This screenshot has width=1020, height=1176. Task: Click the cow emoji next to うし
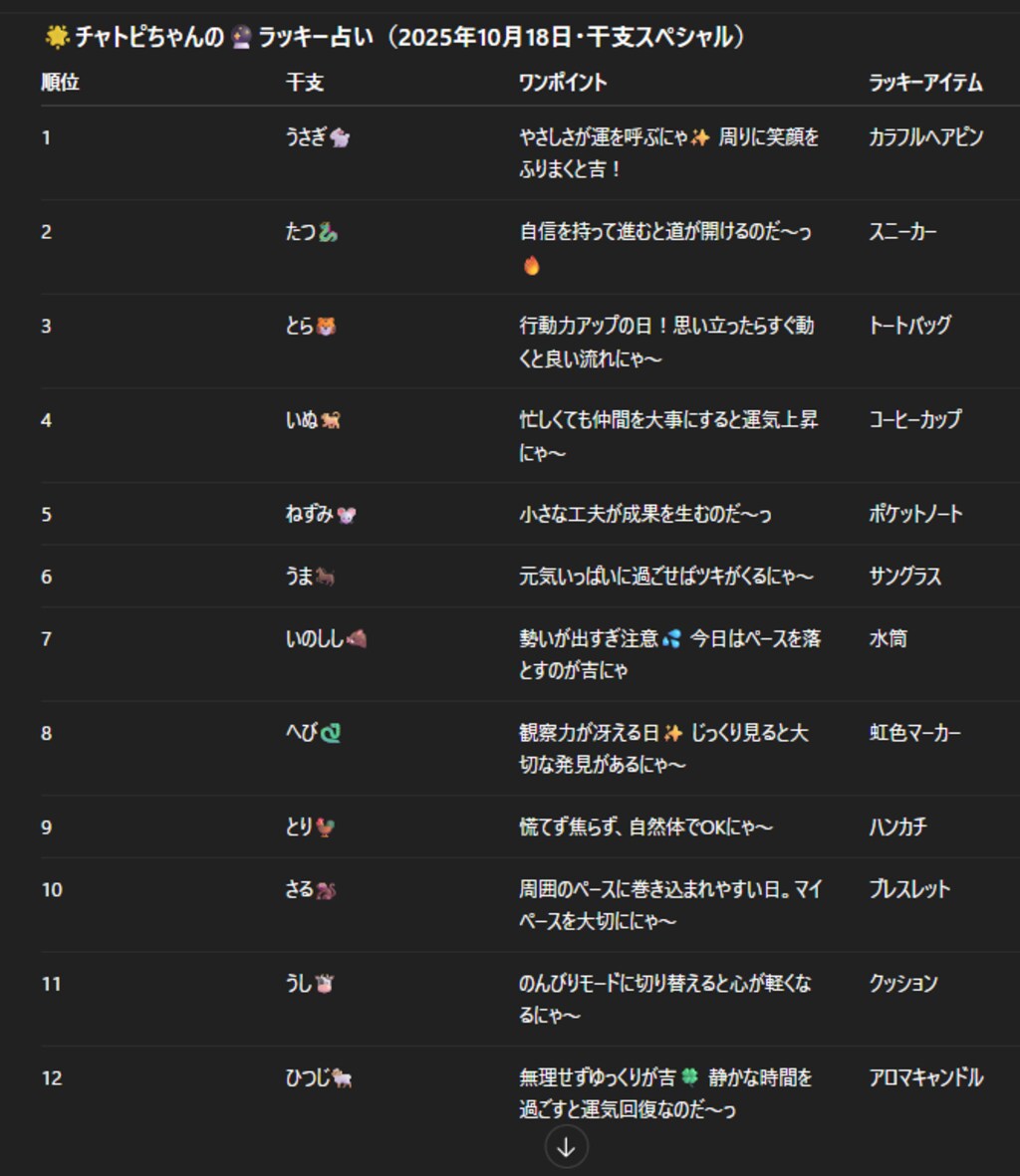[324, 984]
